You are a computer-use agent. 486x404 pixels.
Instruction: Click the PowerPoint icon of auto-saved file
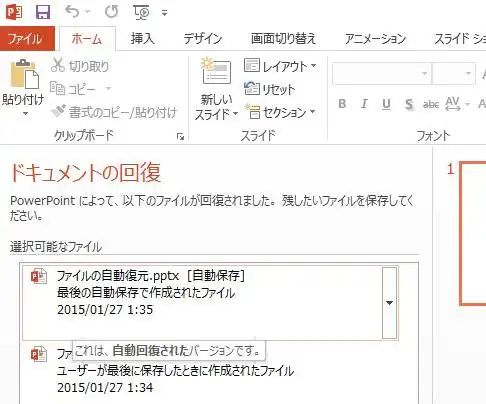39,276
